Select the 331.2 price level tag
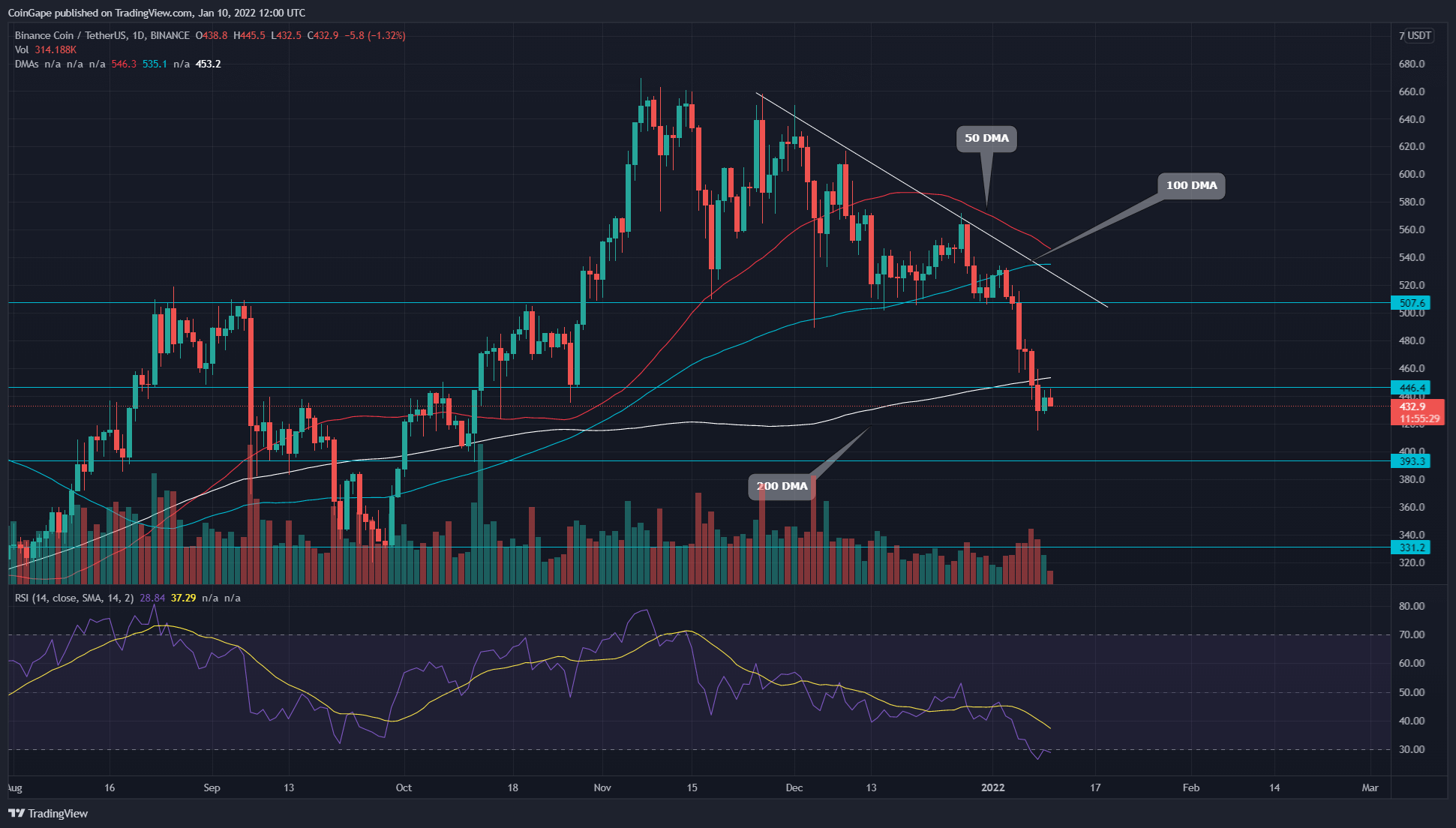The width and height of the screenshot is (1456, 828). point(1411,547)
